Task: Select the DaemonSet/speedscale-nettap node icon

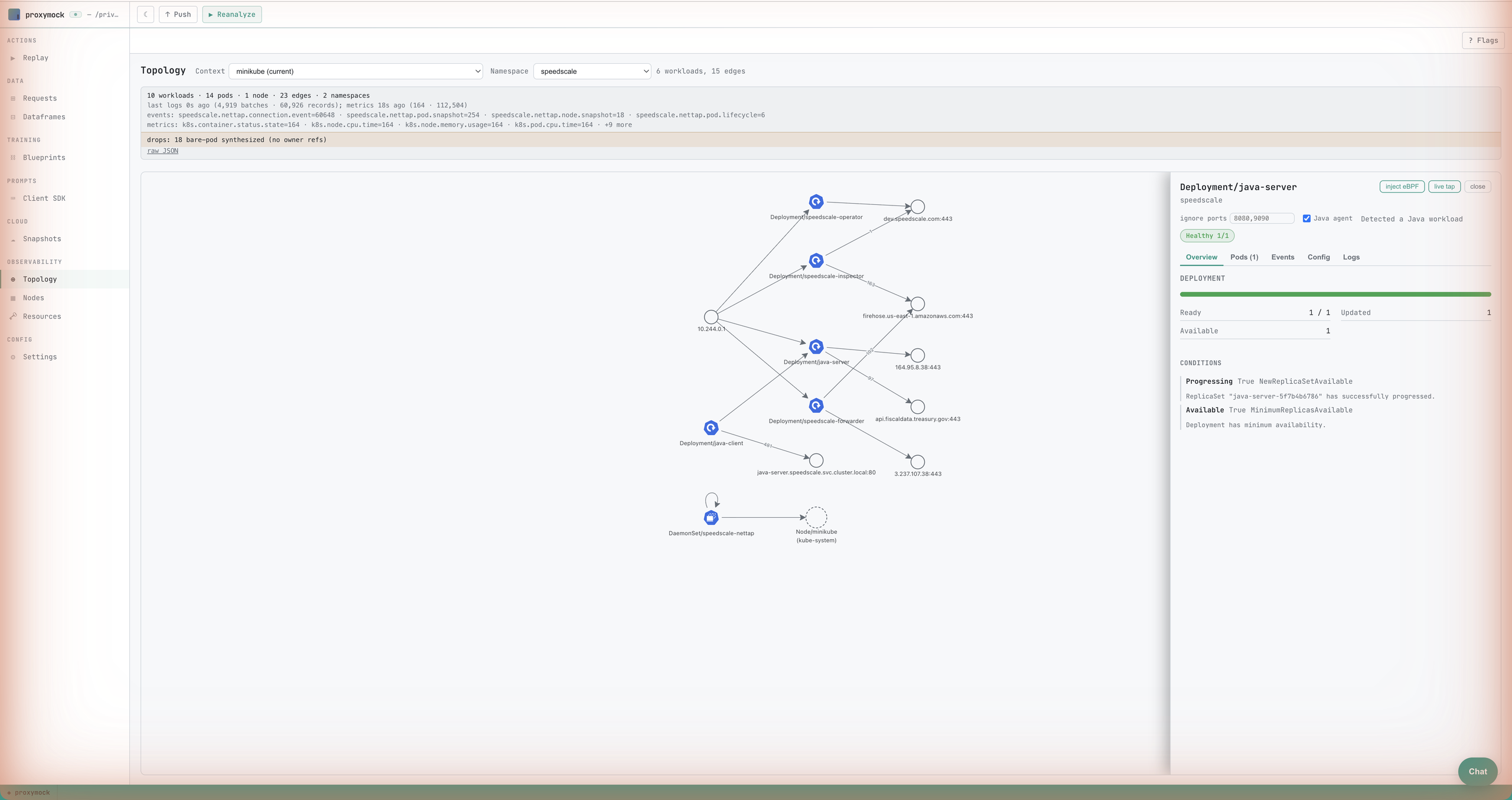Action: pos(711,518)
